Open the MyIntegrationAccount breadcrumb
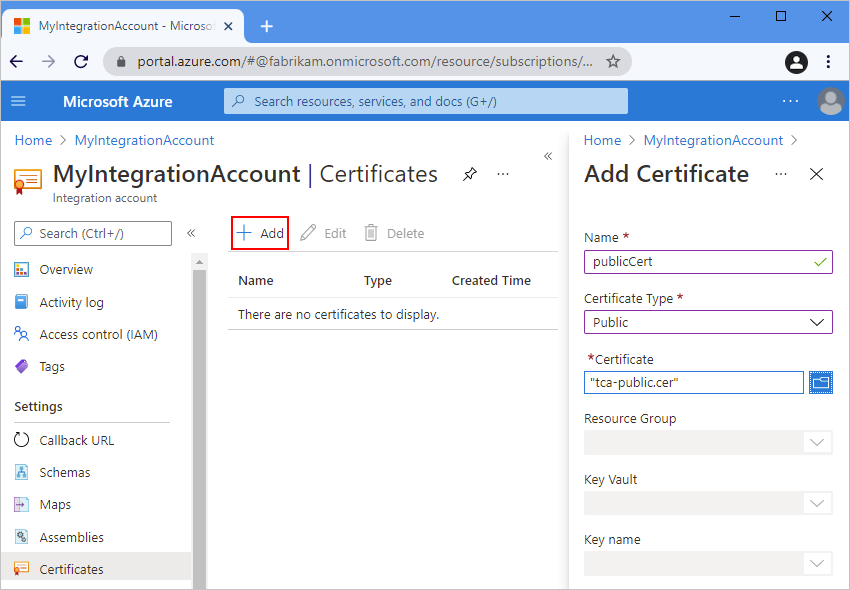Viewport: 850px width, 590px height. (x=143, y=140)
